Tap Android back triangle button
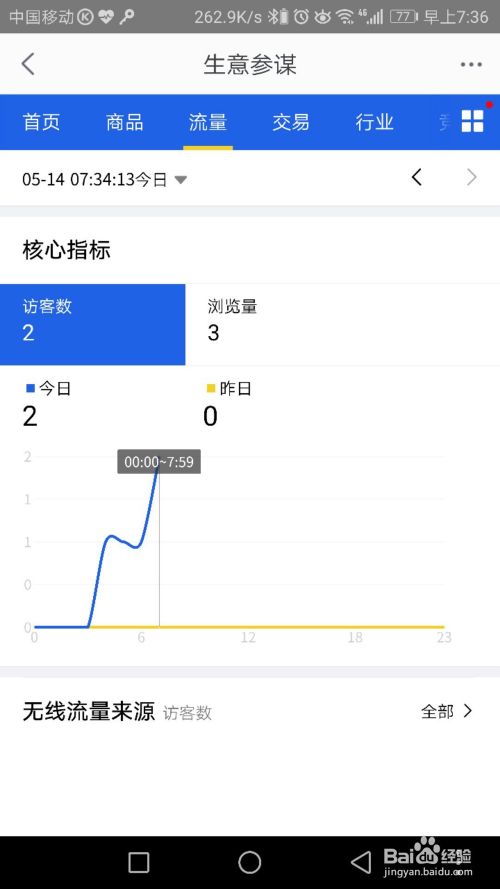This screenshot has height=889, width=500. tap(362, 862)
